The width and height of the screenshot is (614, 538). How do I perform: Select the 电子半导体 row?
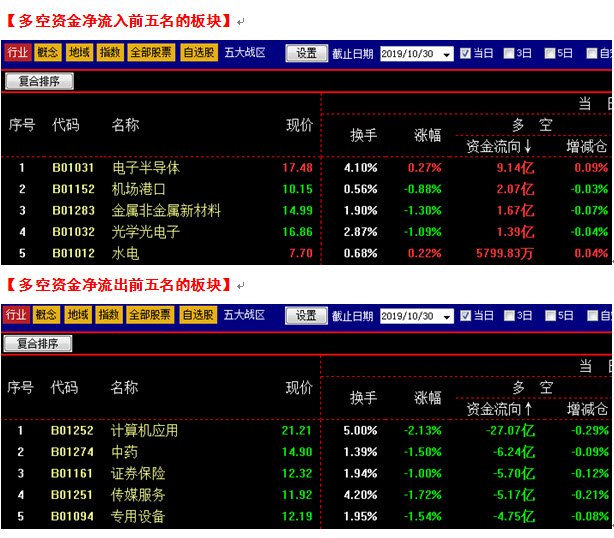coord(145,168)
